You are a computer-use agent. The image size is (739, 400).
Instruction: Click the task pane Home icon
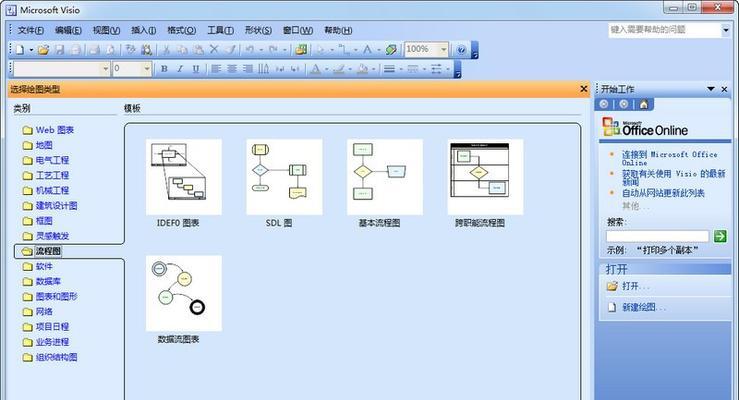click(x=644, y=104)
